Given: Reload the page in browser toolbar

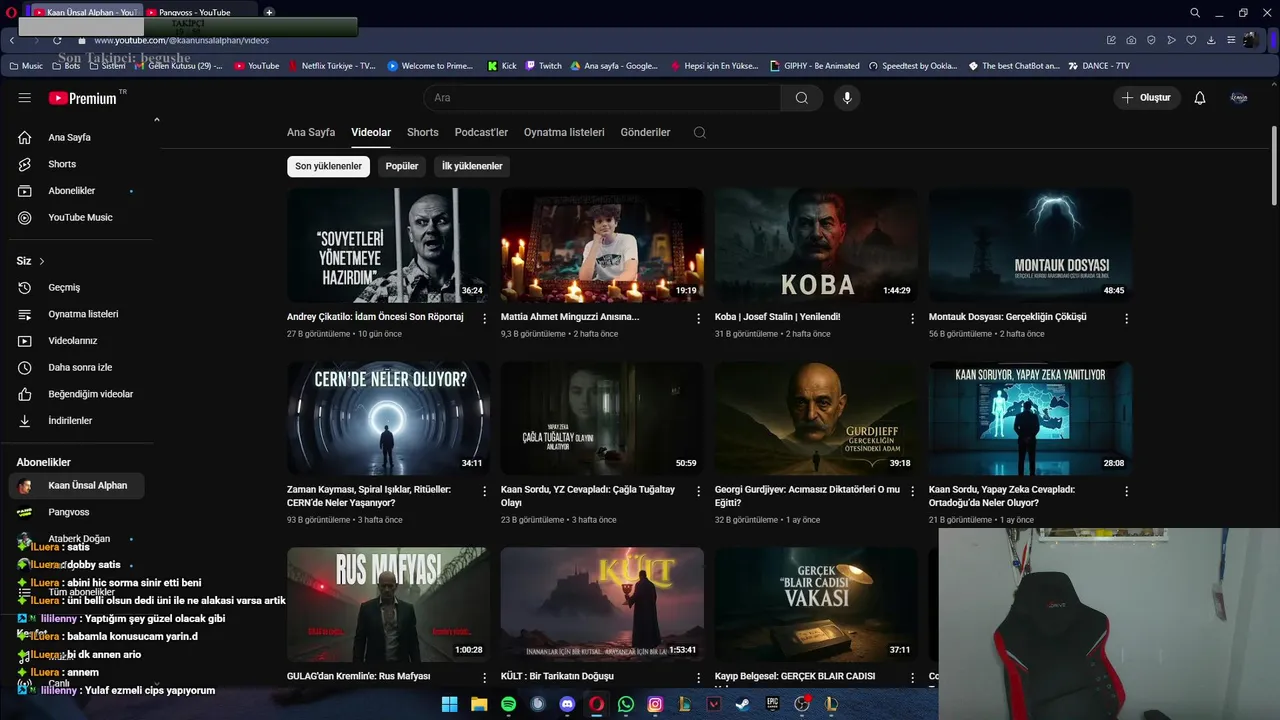Looking at the screenshot, I should tap(57, 40).
